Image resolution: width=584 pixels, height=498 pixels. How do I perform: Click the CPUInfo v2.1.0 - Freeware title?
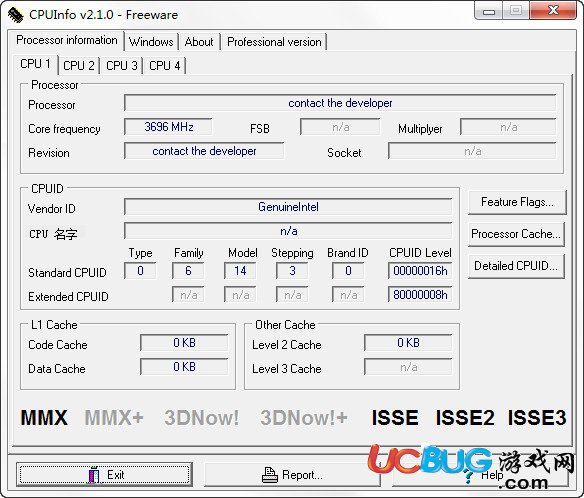tap(104, 15)
